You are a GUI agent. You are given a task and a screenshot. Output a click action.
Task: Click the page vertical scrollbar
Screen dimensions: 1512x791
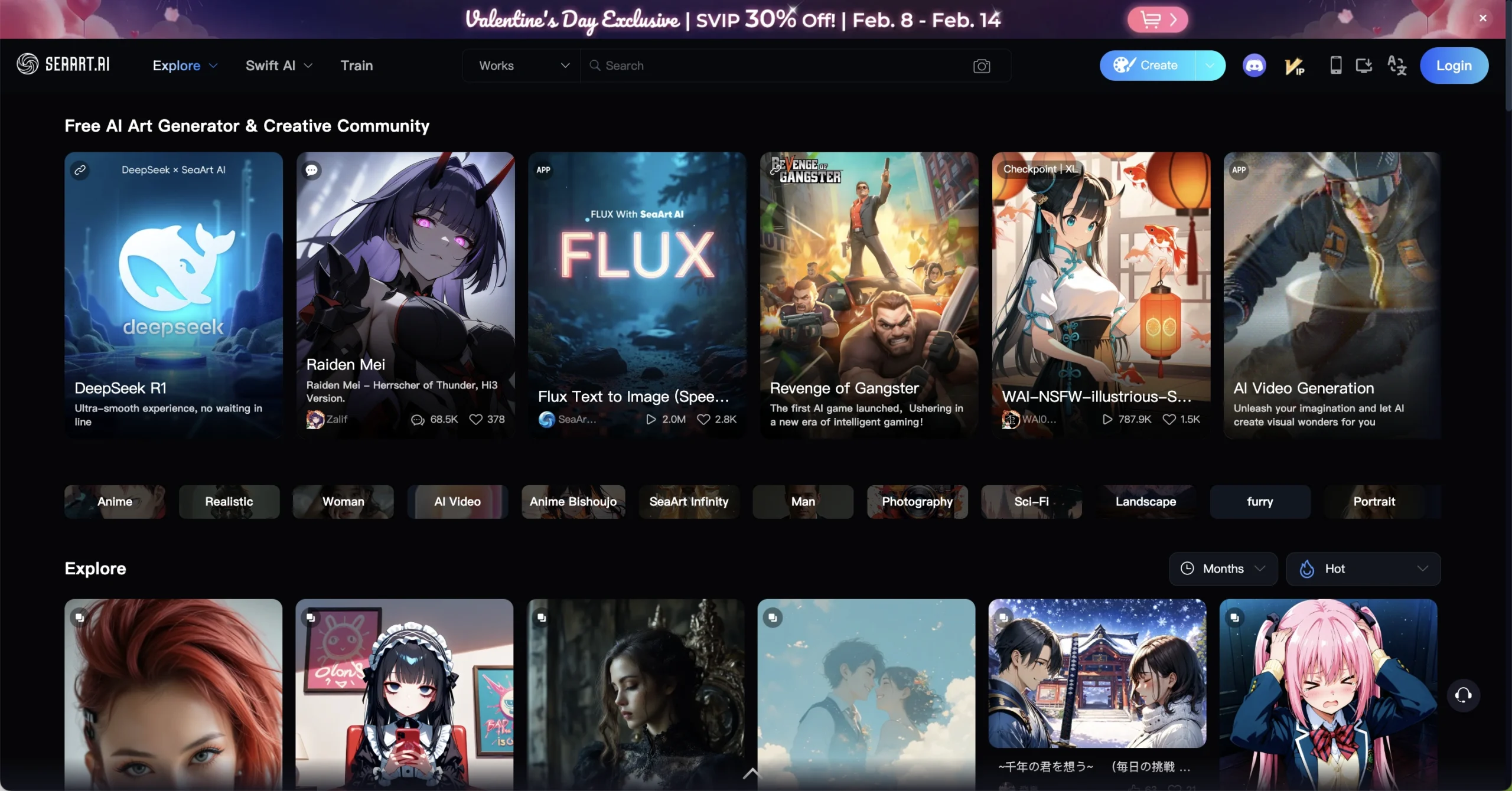click(x=1508, y=56)
